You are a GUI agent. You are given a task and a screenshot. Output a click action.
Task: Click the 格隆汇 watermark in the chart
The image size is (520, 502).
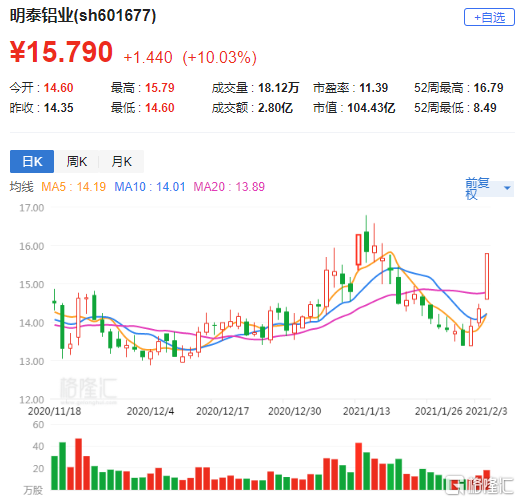(88, 390)
